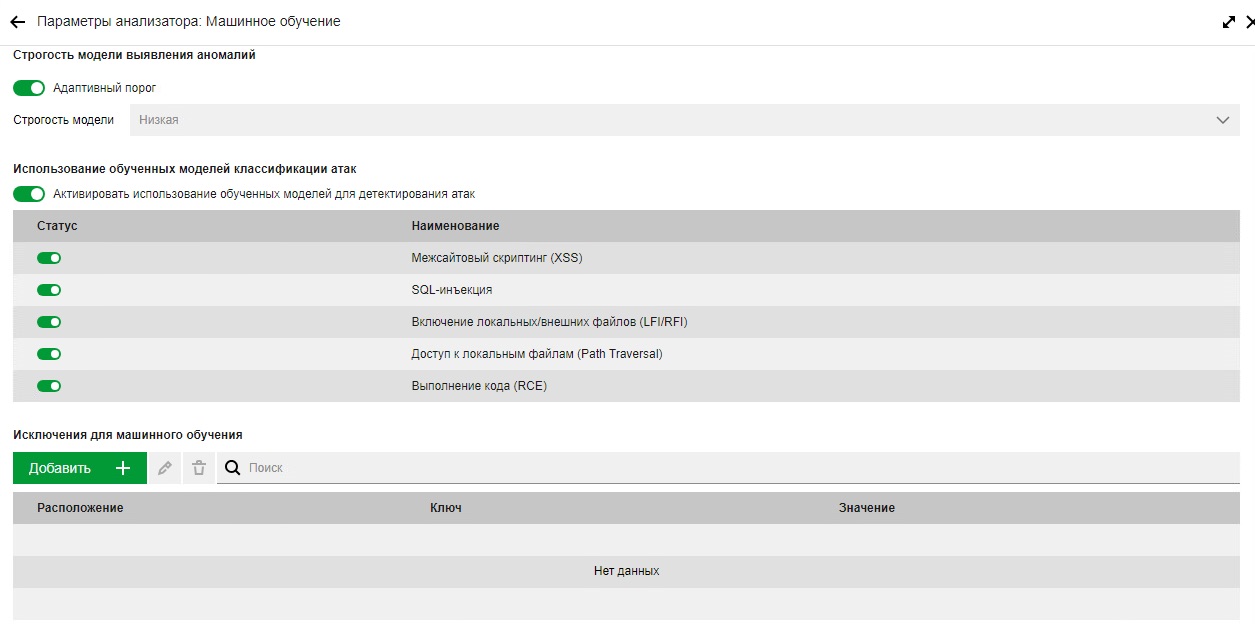Click the Добавить button
This screenshot has width=1255, height=624.
click(60, 468)
